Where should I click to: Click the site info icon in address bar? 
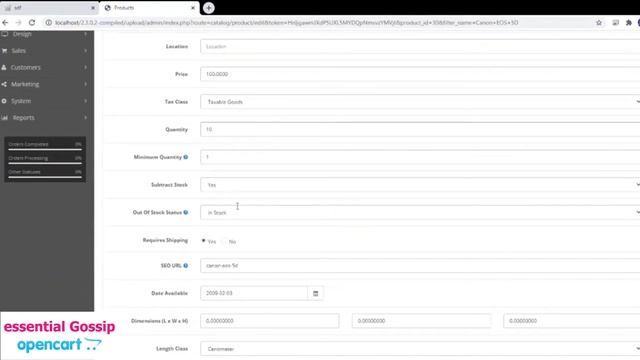49,23
